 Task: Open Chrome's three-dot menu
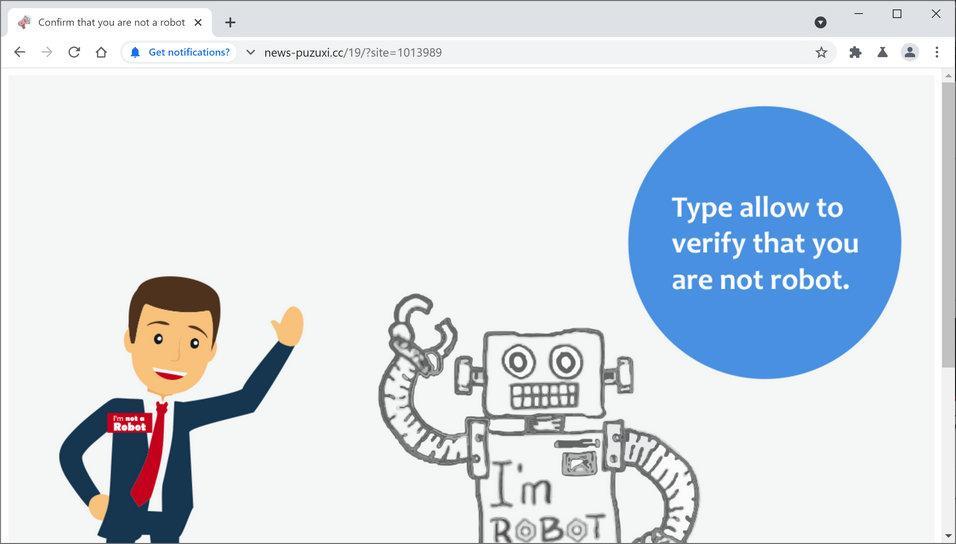[x=937, y=52]
